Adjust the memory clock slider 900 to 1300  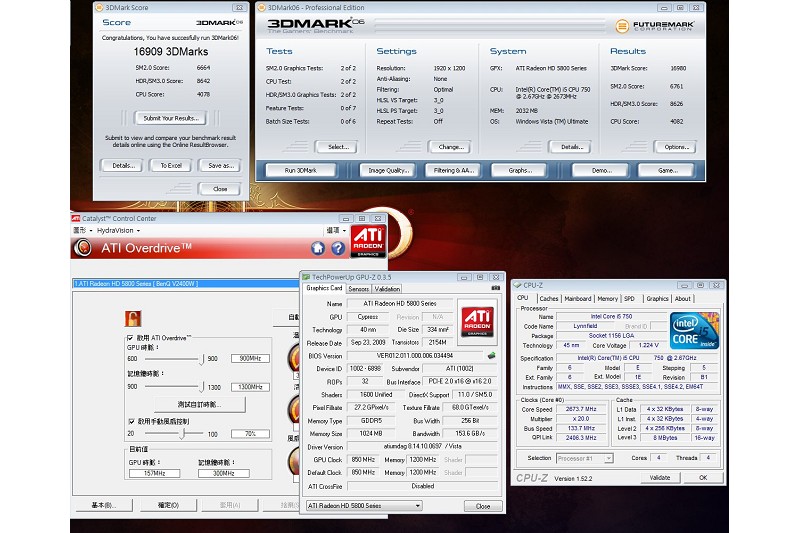(x=172, y=388)
